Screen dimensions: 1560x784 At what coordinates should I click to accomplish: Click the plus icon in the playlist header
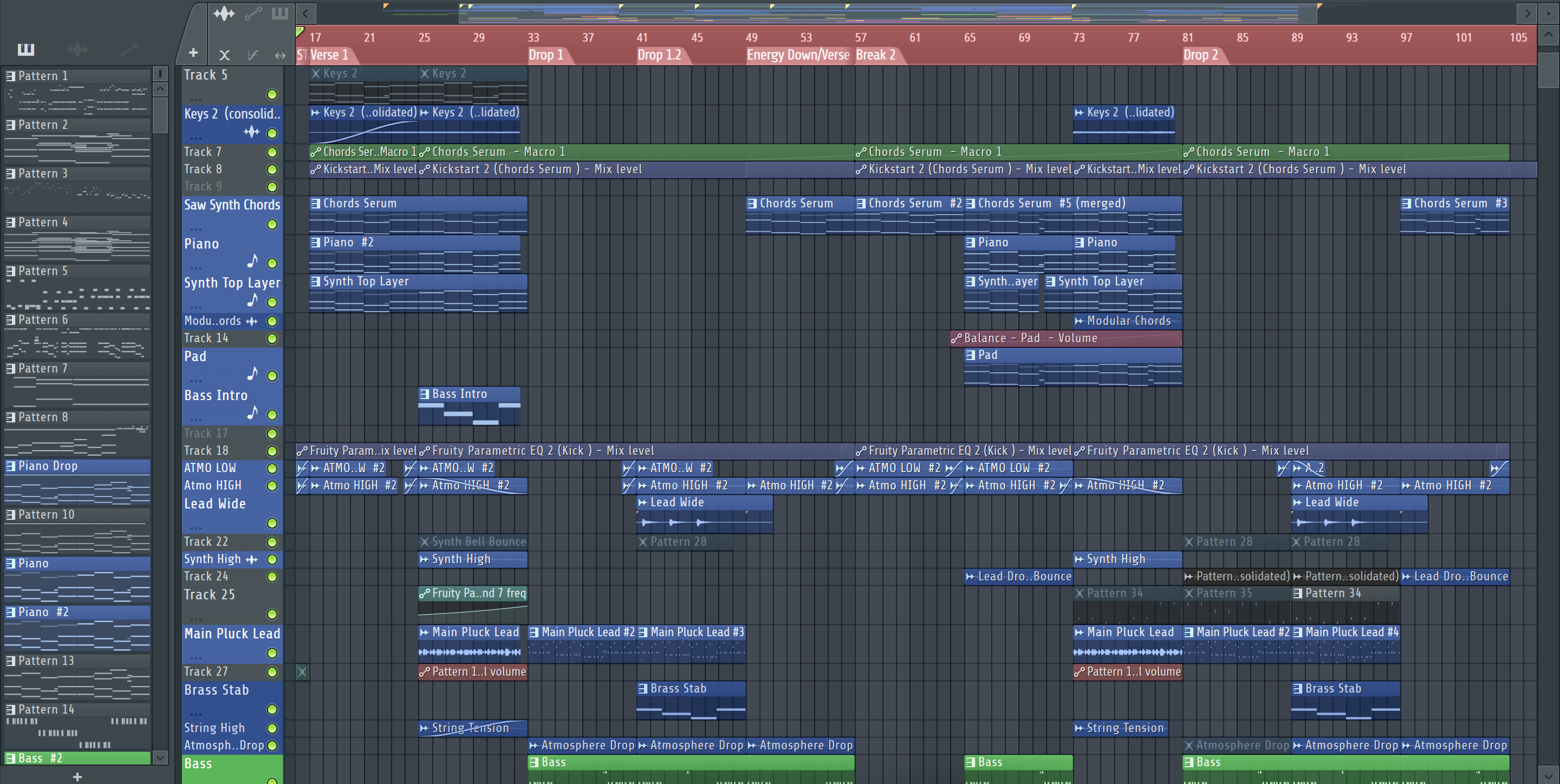[193, 53]
